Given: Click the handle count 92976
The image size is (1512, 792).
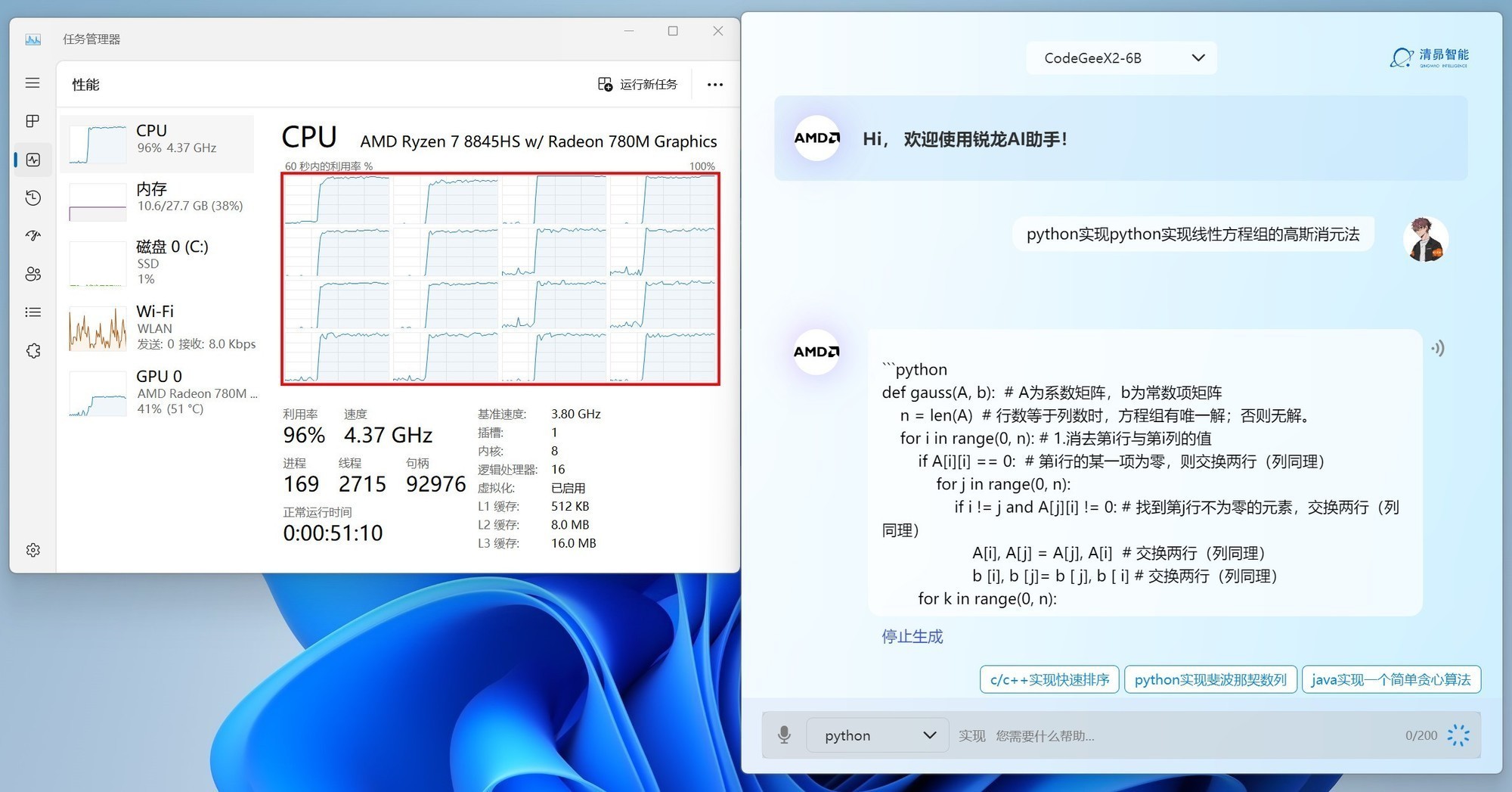Looking at the screenshot, I should pyautogui.click(x=435, y=484).
